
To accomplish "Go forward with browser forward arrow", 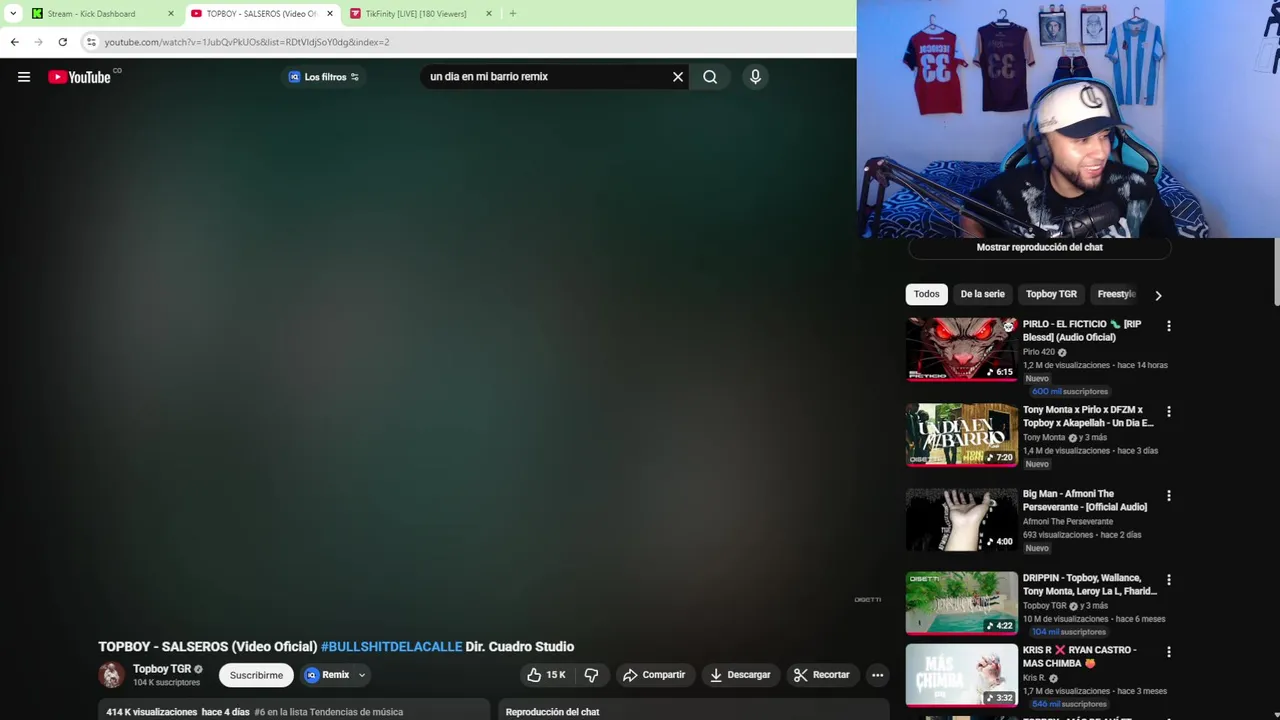I will [x=38, y=42].
